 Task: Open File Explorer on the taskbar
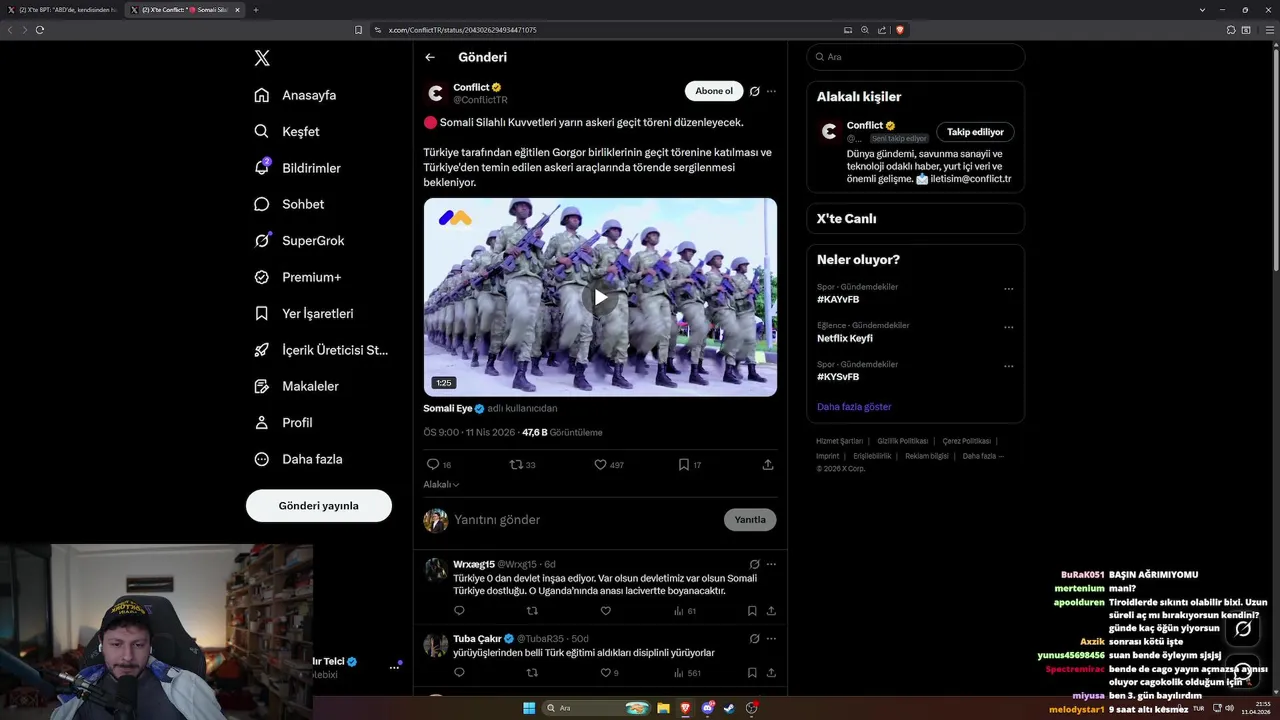pyautogui.click(x=663, y=708)
